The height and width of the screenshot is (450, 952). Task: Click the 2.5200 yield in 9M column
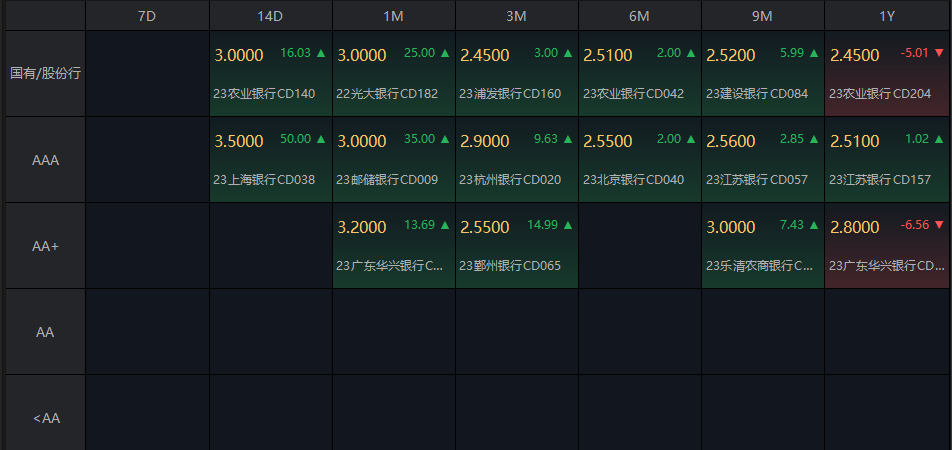[731, 55]
